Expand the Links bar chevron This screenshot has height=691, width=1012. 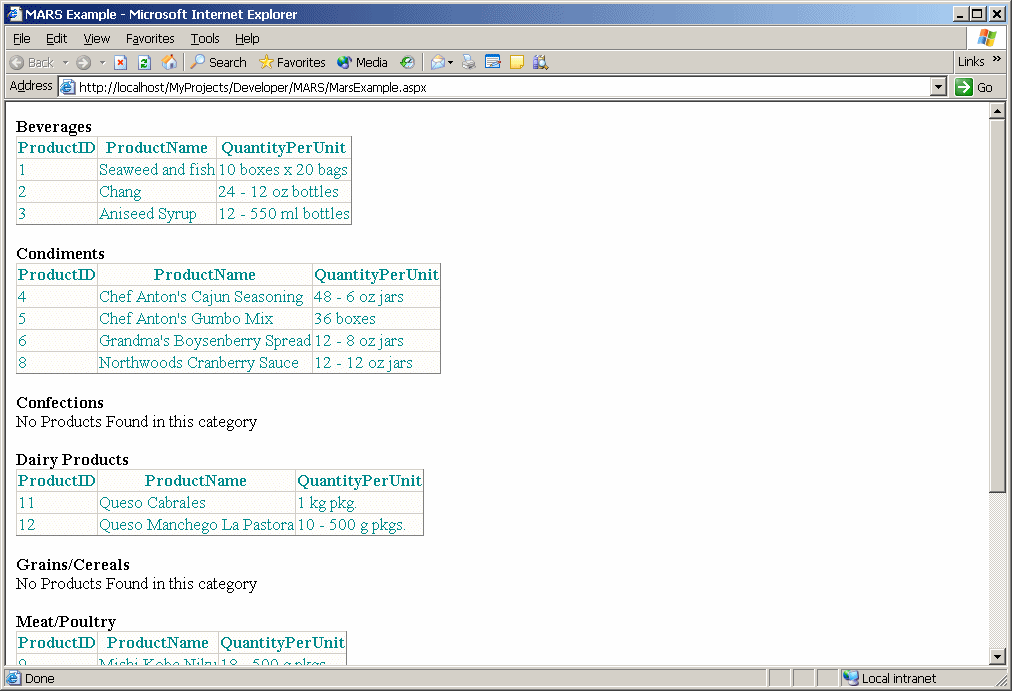997,59
